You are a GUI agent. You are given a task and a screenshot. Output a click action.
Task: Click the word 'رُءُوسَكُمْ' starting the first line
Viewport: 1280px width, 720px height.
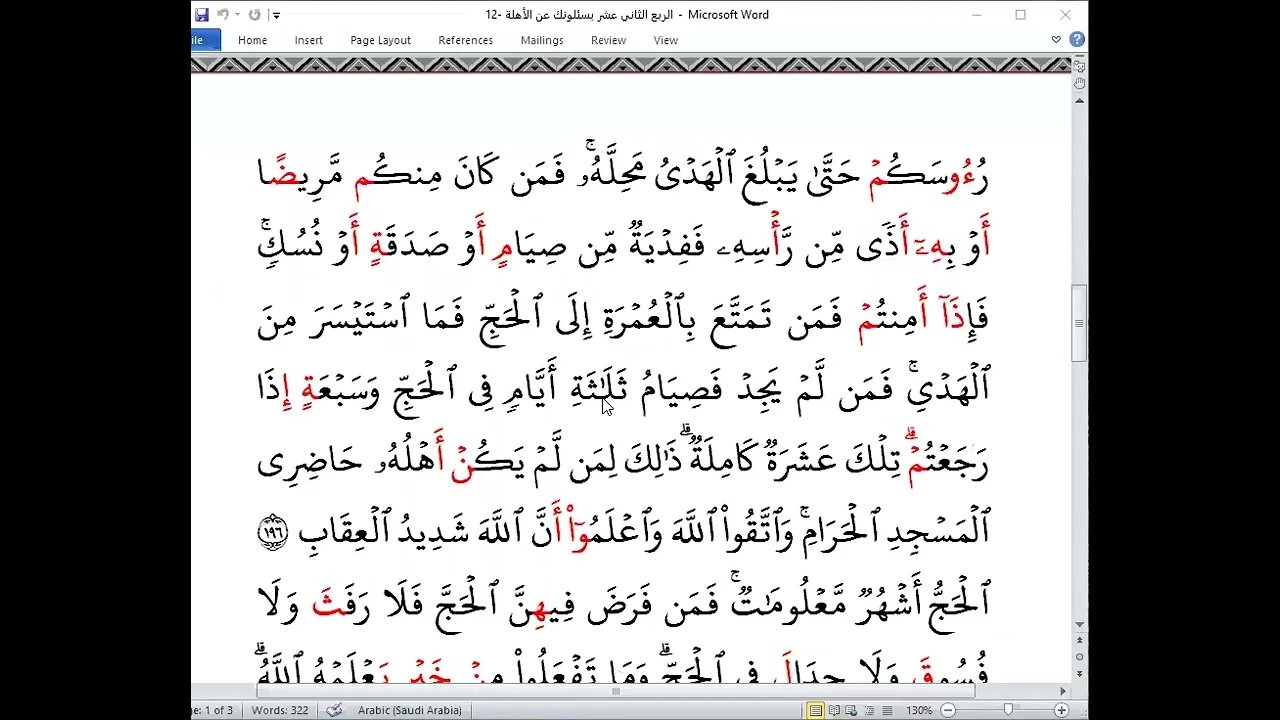point(928,176)
